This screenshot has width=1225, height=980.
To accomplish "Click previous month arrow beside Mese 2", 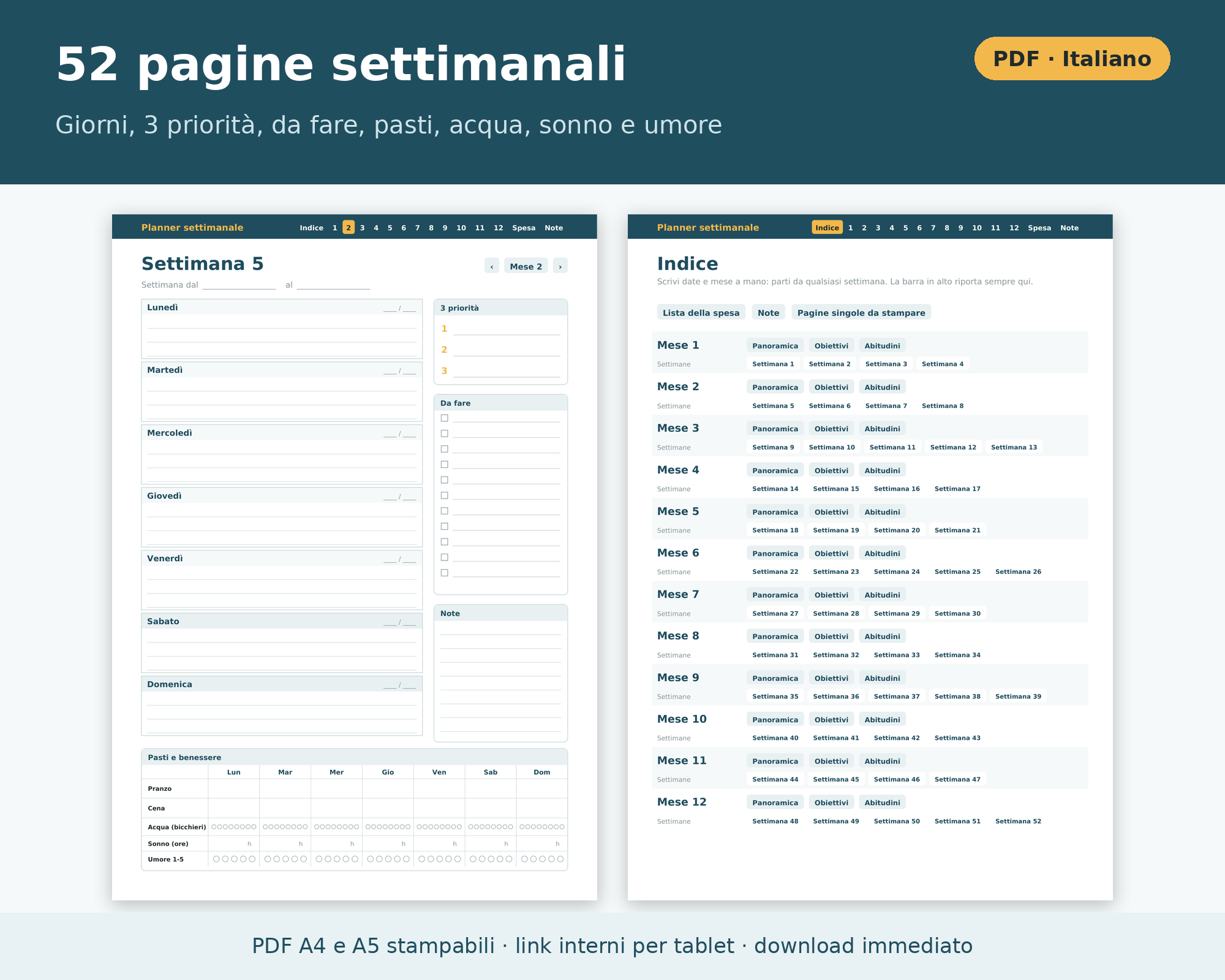I will [x=492, y=266].
